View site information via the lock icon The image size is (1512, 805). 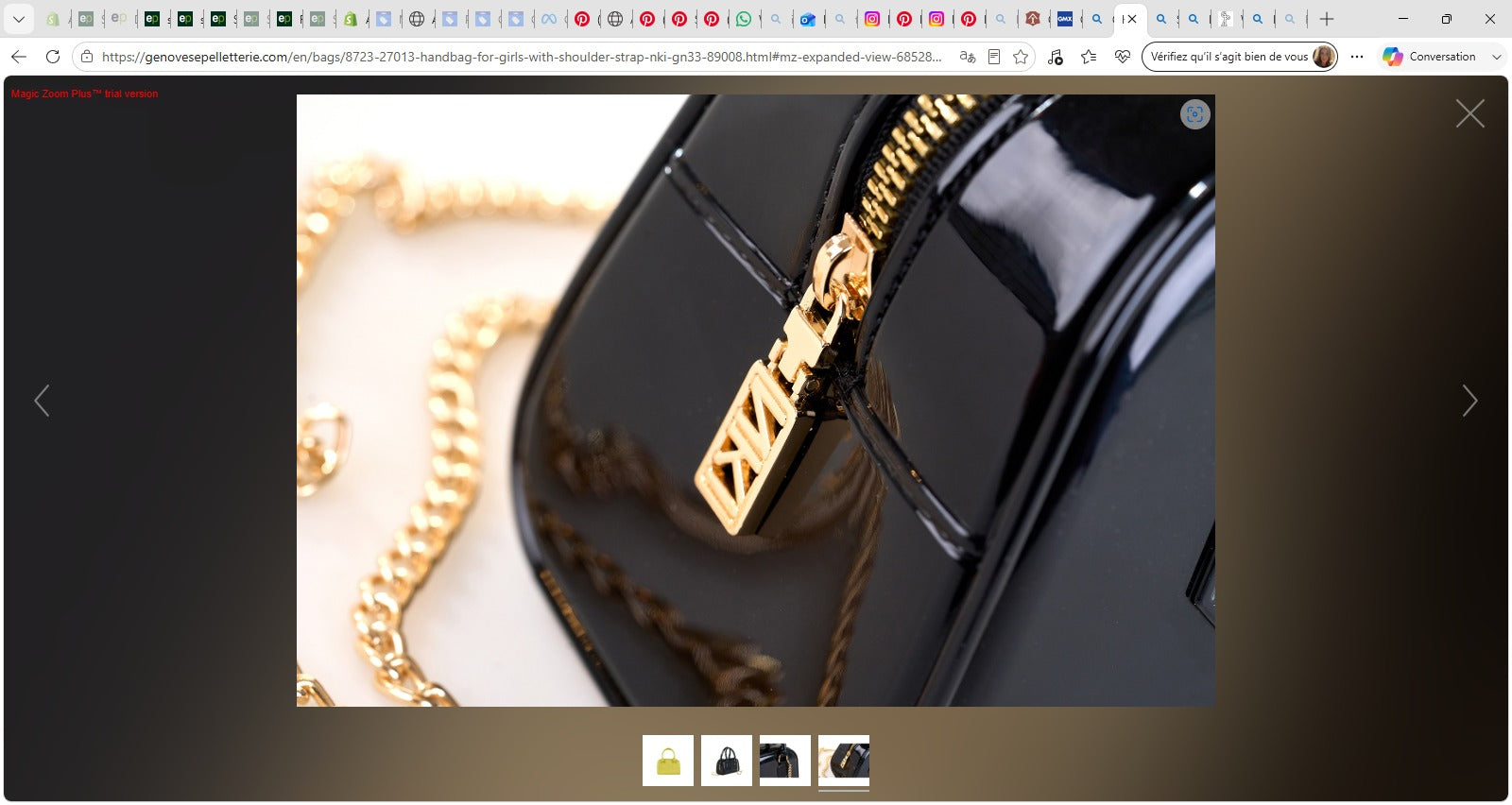click(87, 57)
